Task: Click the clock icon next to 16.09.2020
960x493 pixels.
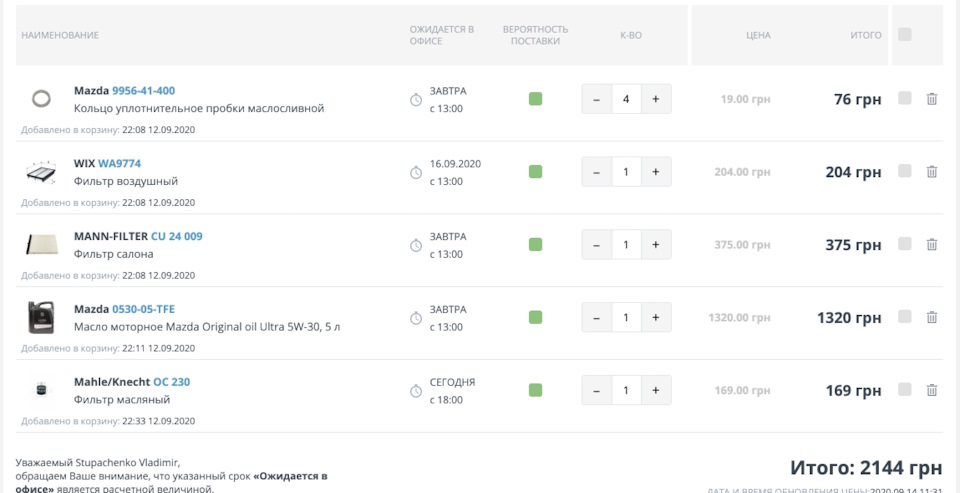Action: coord(416,173)
